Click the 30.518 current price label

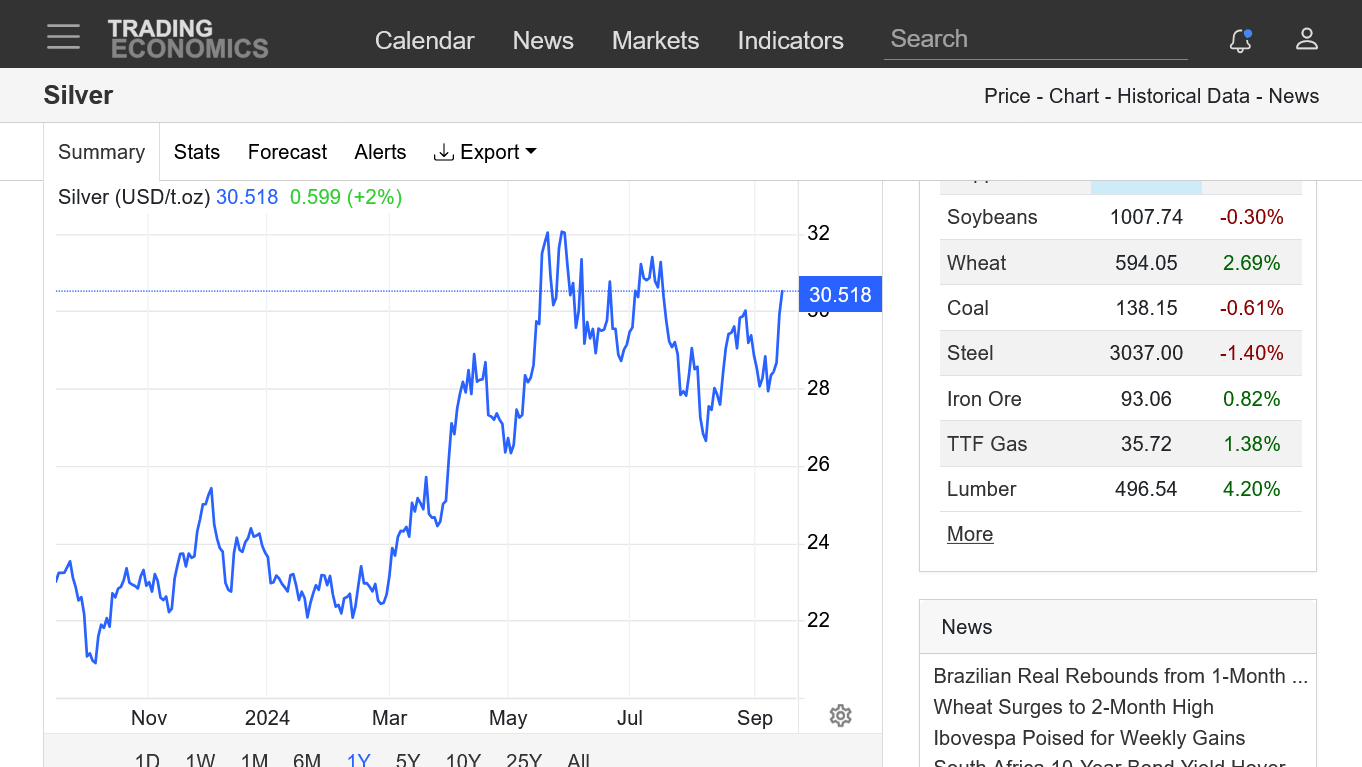point(839,295)
